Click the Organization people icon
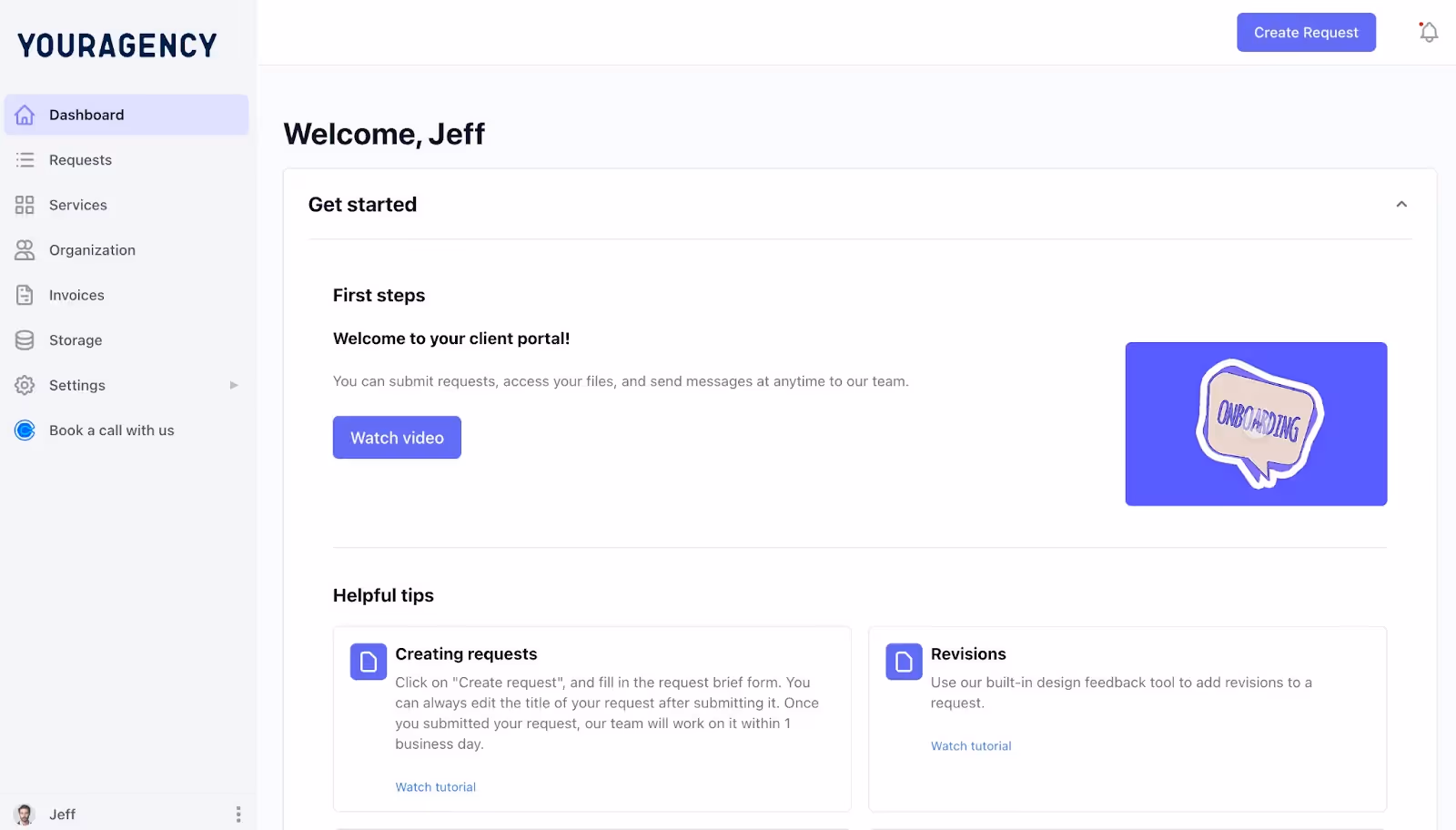The height and width of the screenshot is (830, 1456). (25, 250)
